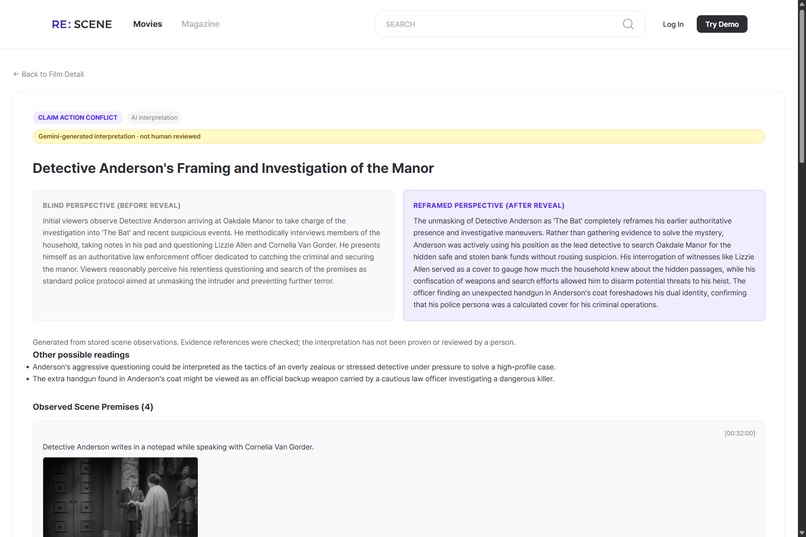Click the Try Demo button
Image resolution: width=806 pixels, height=537 pixels.
(x=722, y=24)
